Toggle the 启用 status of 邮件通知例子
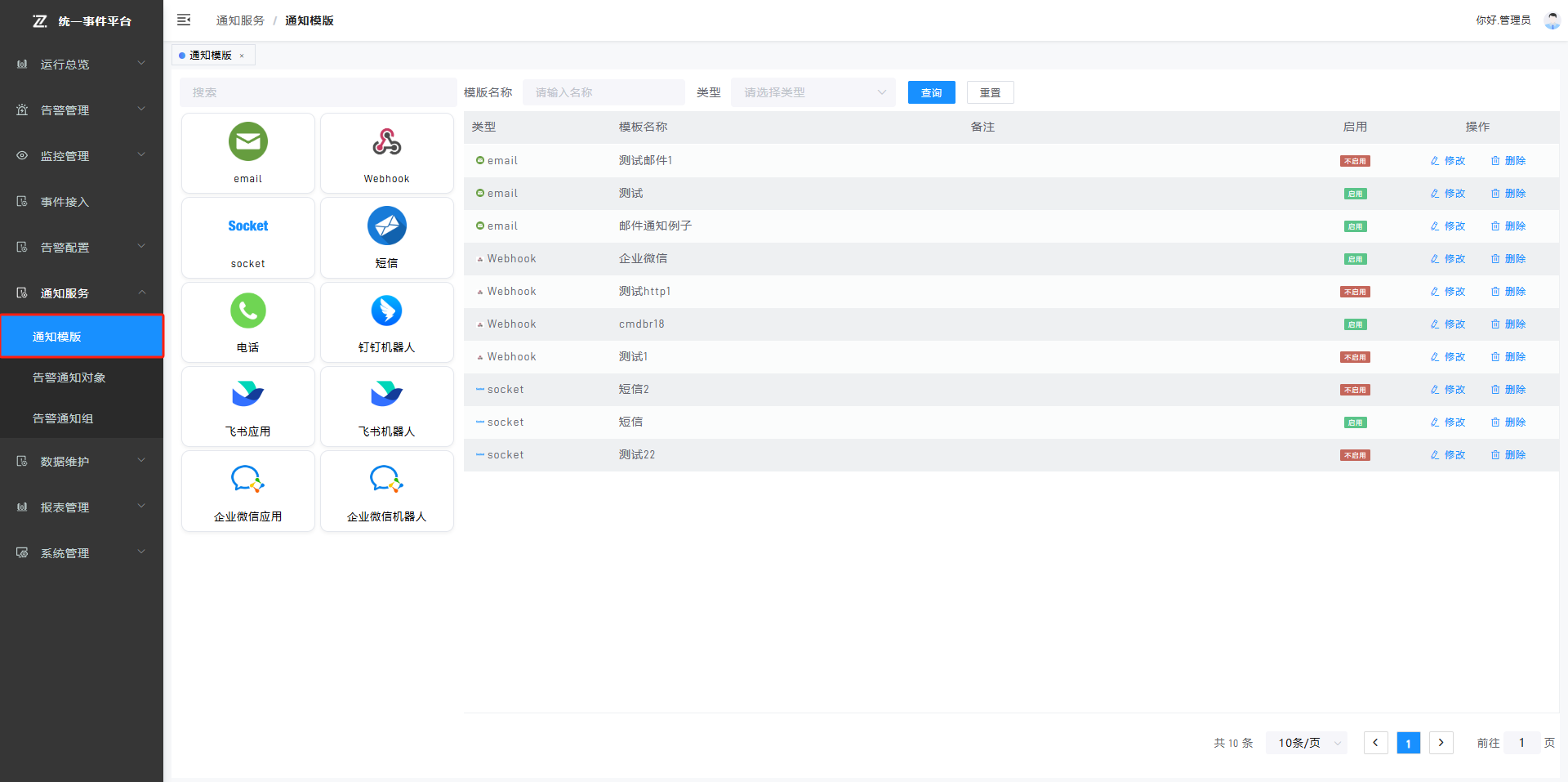The image size is (1568, 782). [1356, 226]
